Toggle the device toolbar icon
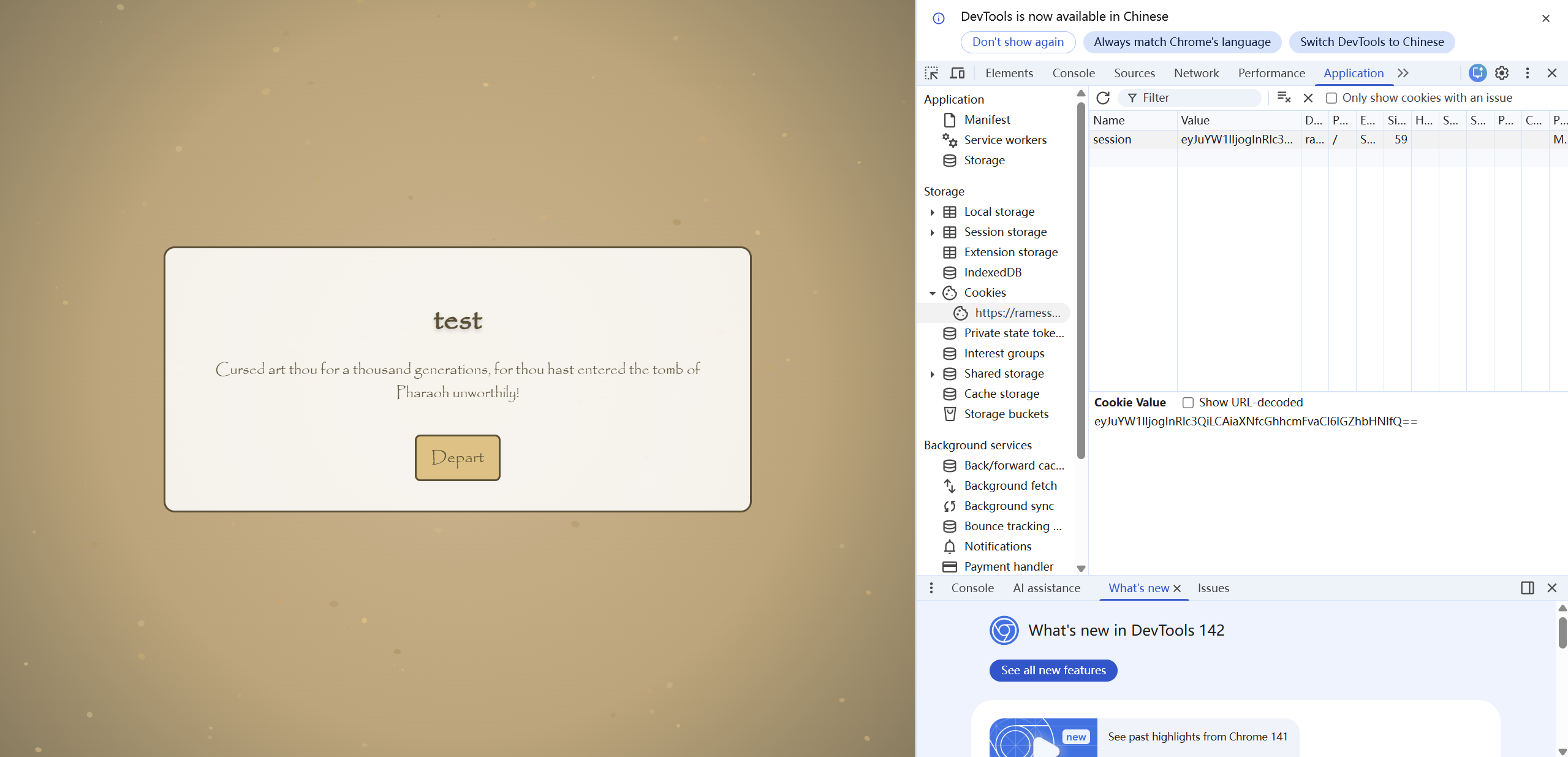 click(957, 74)
